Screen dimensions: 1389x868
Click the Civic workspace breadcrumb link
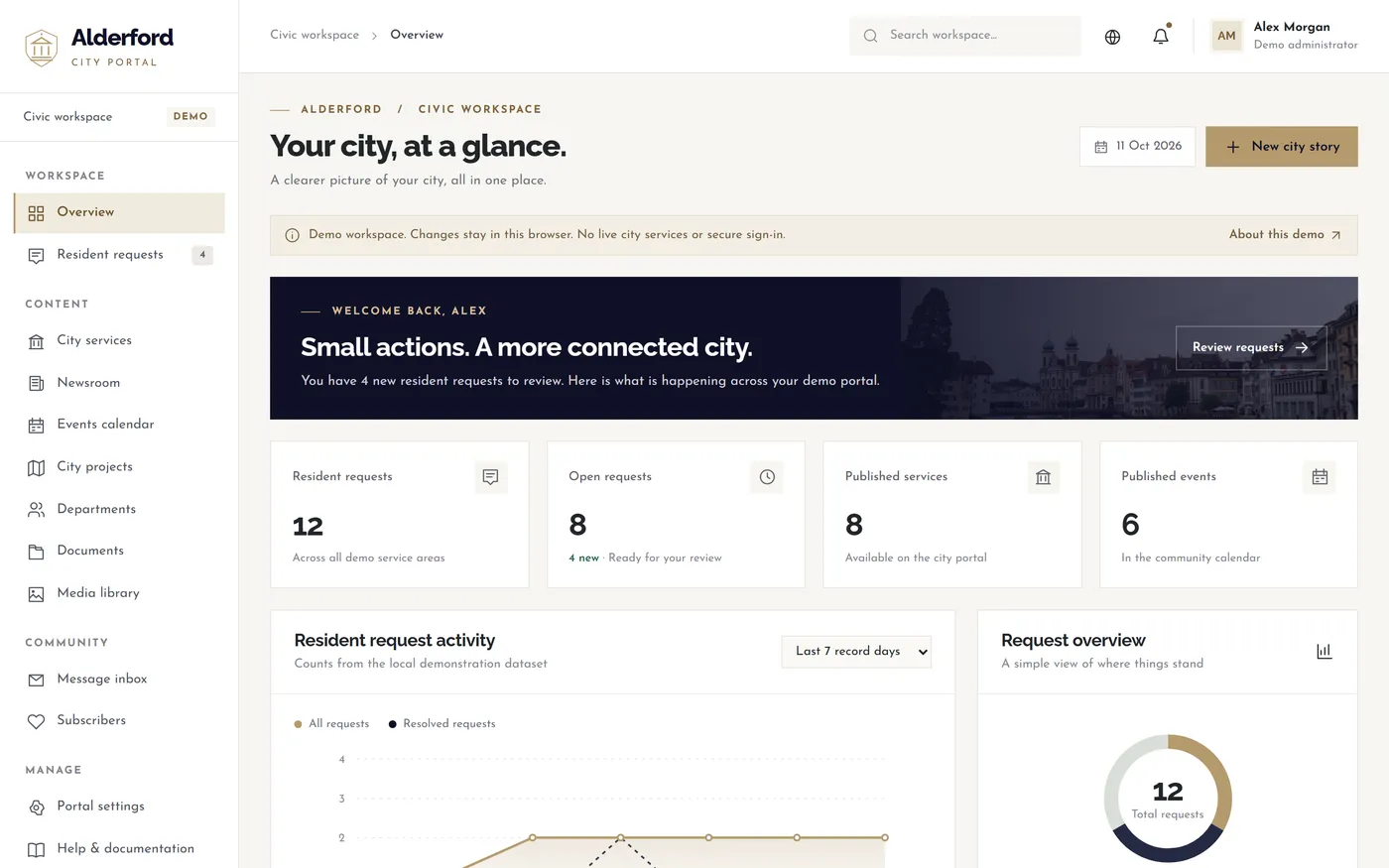(315, 35)
